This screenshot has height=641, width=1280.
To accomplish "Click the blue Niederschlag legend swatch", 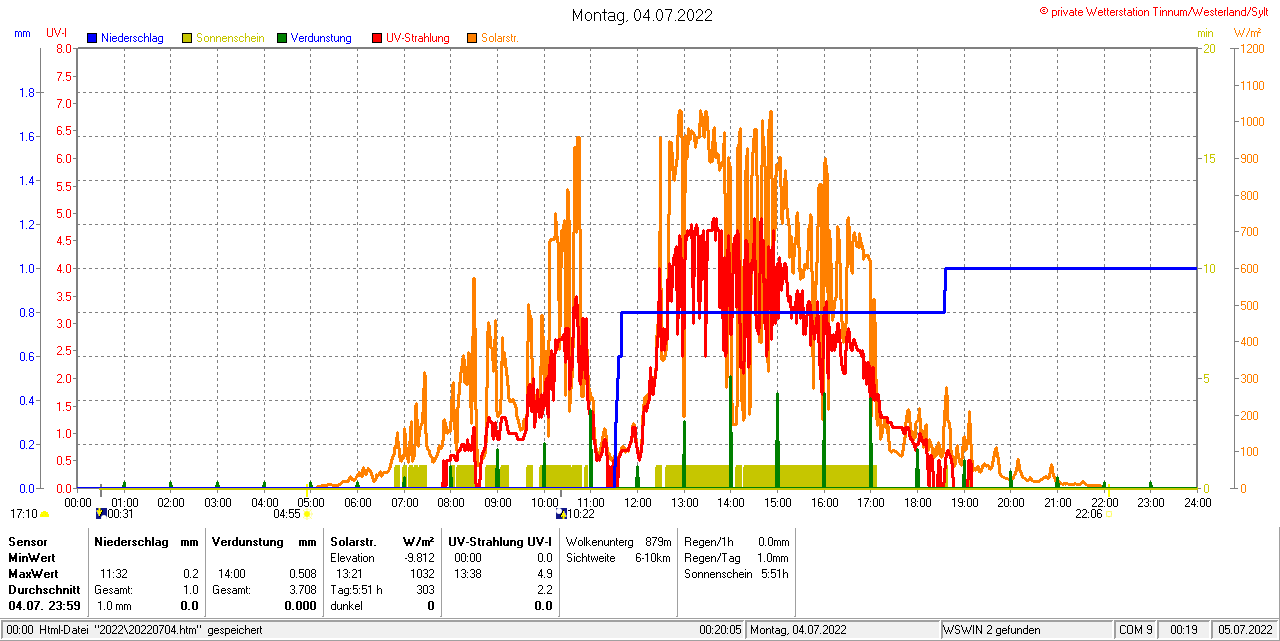I will (x=92, y=38).
